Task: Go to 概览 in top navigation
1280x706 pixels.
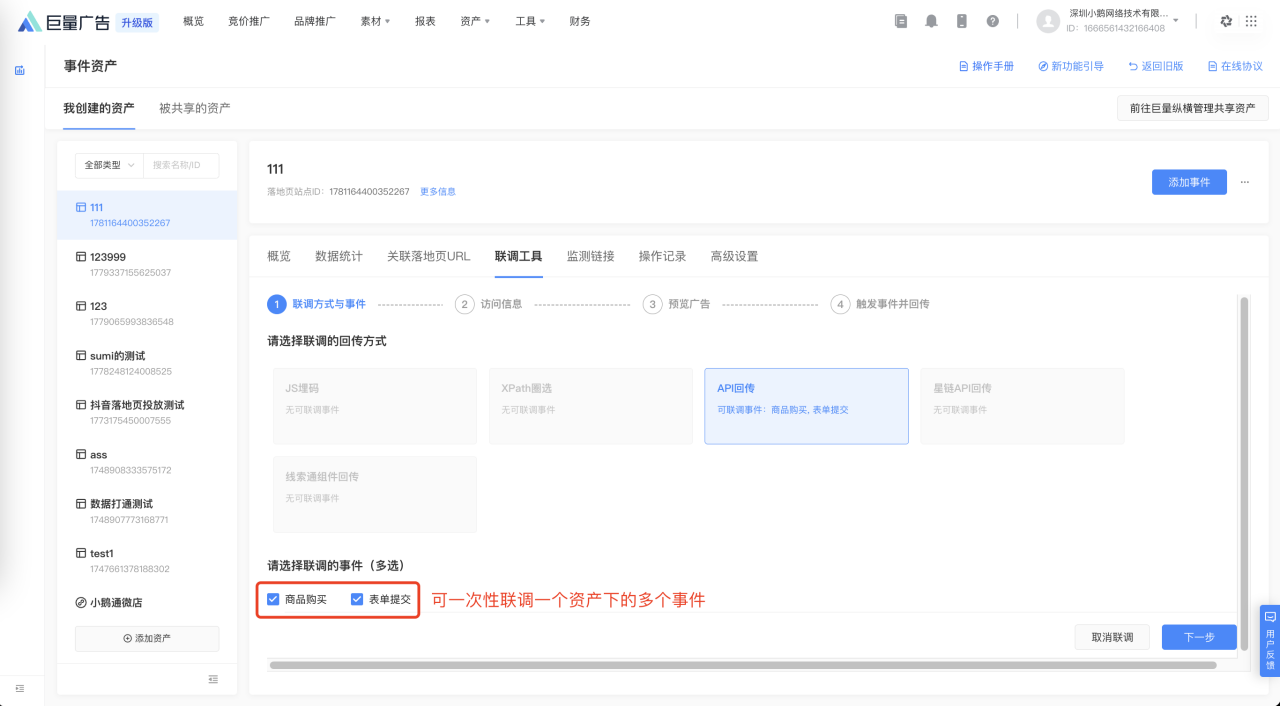Action: (x=193, y=21)
